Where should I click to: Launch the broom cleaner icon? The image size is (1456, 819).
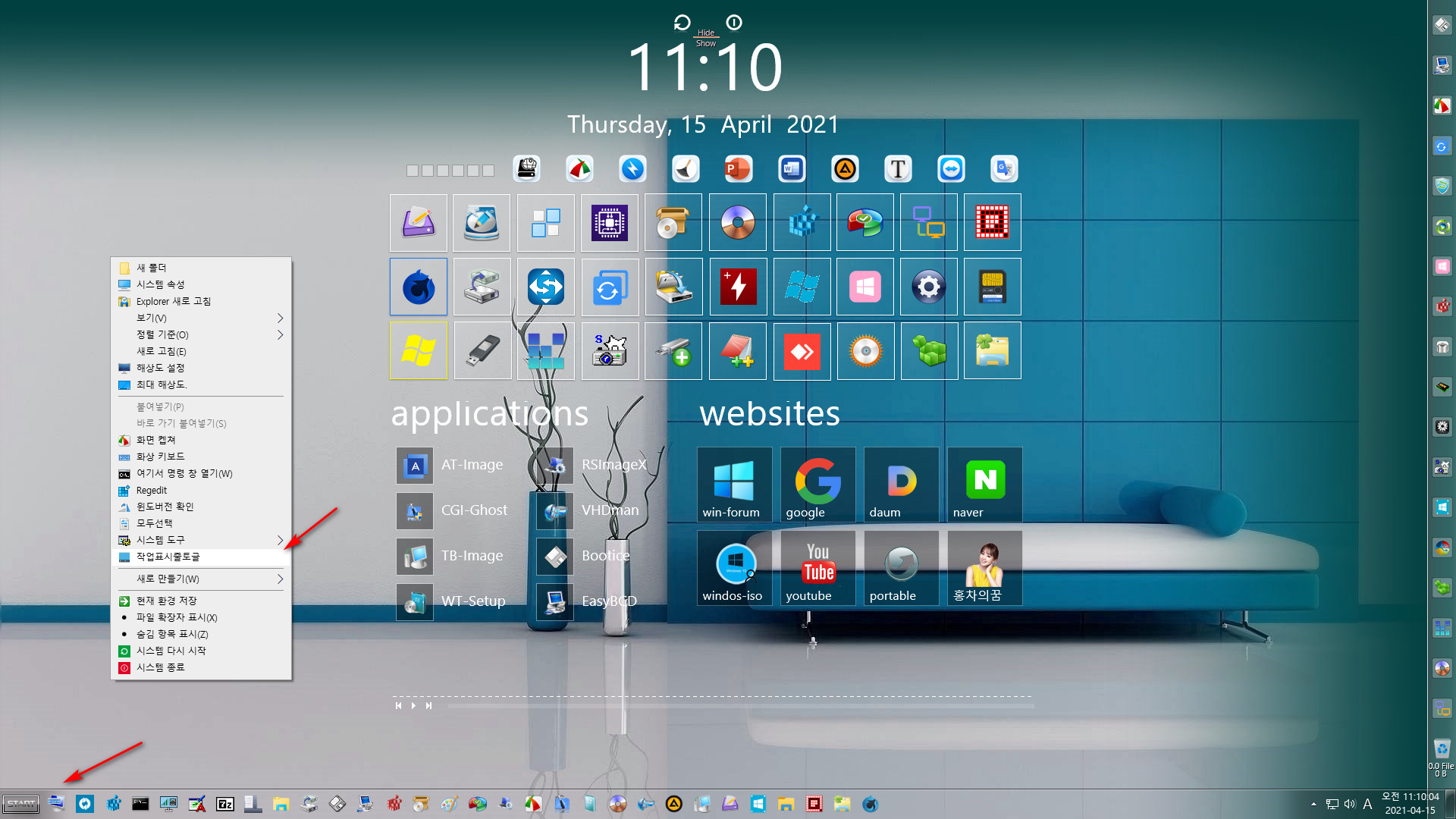click(686, 168)
